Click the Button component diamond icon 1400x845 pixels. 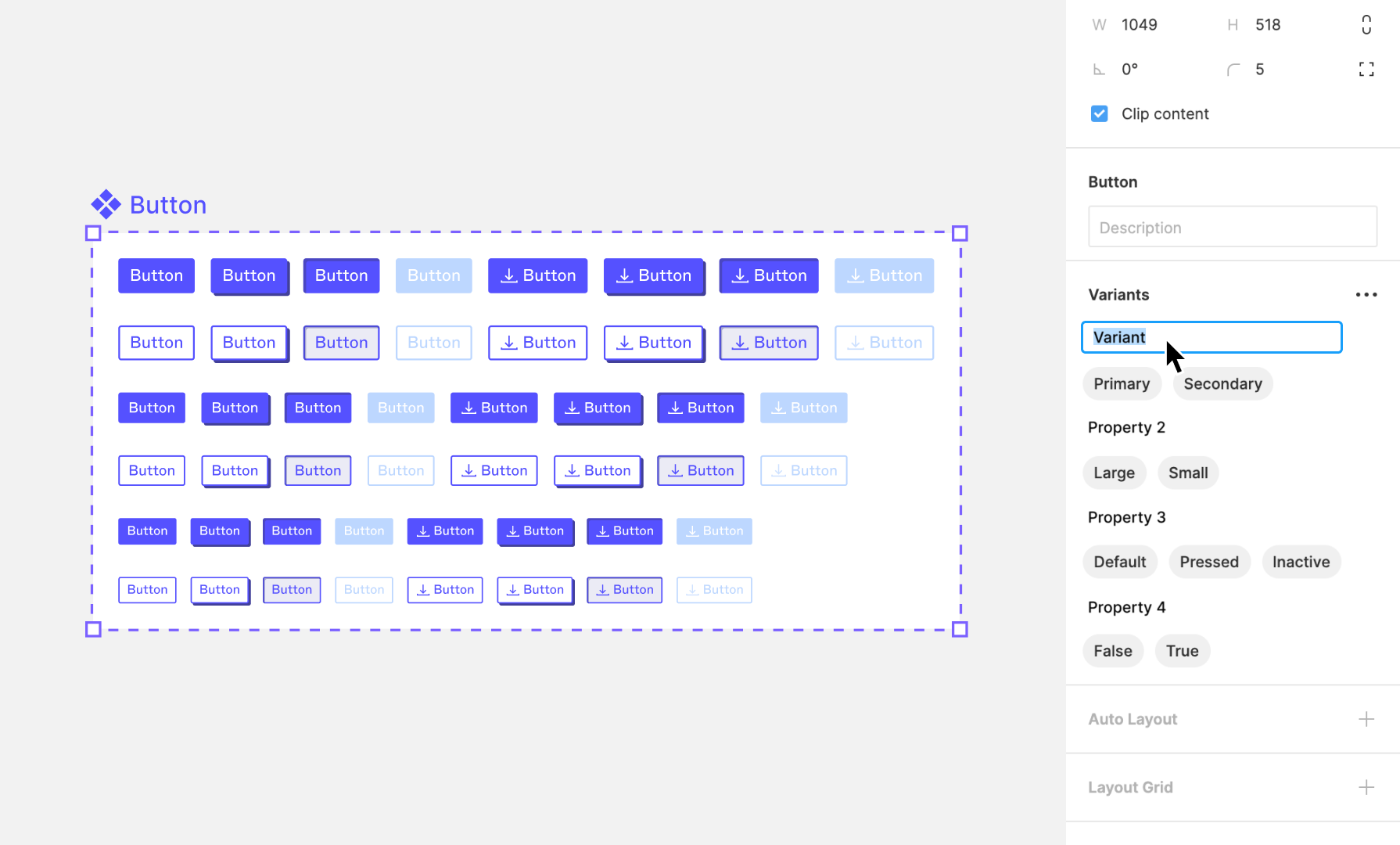(x=106, y=204)
